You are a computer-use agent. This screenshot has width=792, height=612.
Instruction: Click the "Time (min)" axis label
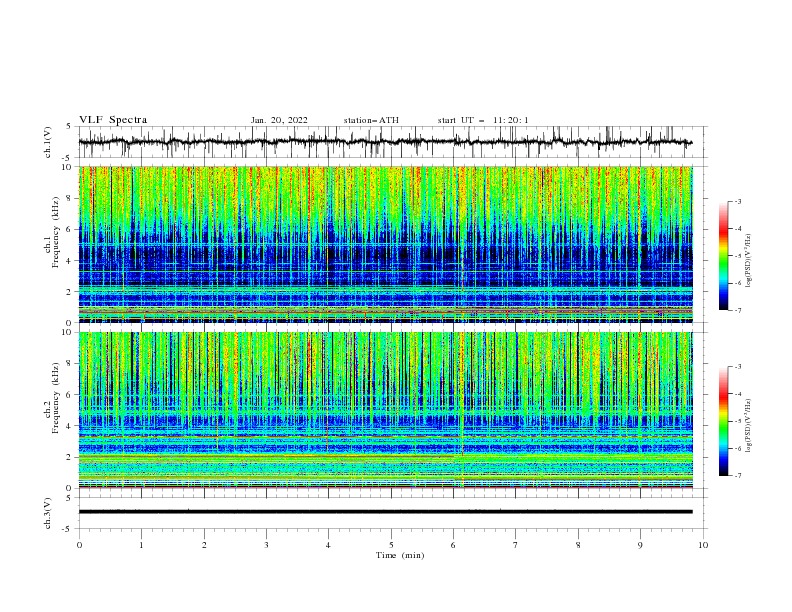(x=400, y=555)
